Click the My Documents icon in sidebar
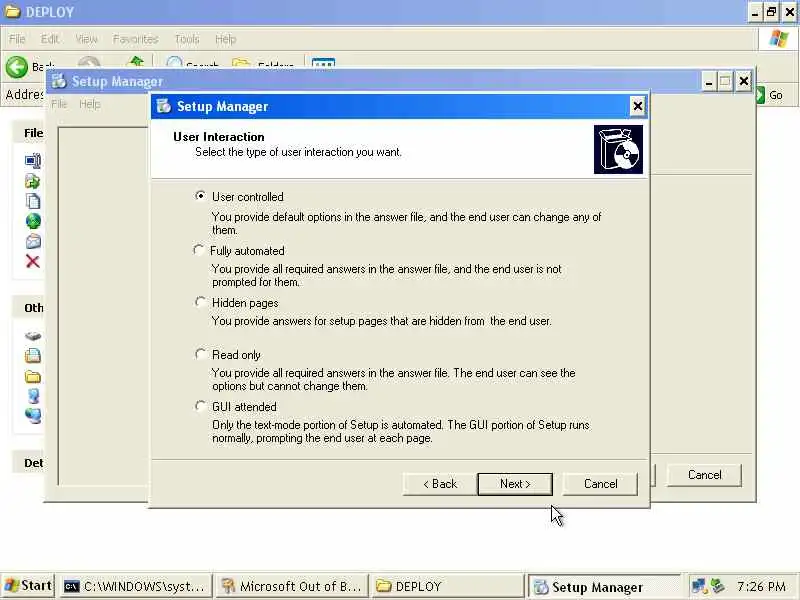This screenshot has width=800, height=600. 33,355
